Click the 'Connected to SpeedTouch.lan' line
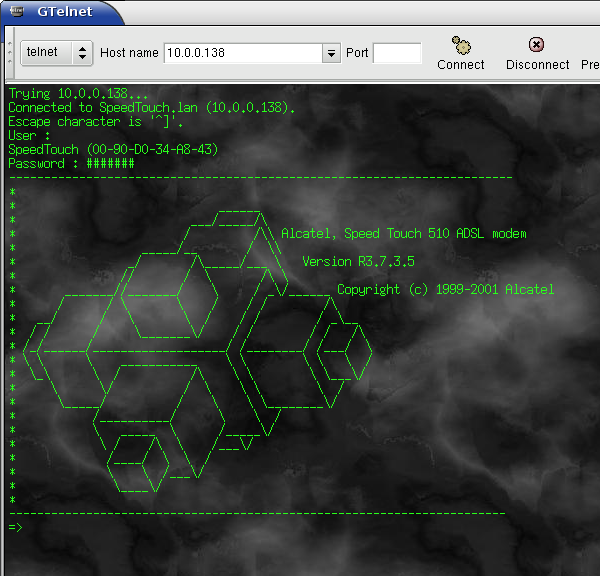This screenshot has height=576, width=600. [x=152, y=108]
